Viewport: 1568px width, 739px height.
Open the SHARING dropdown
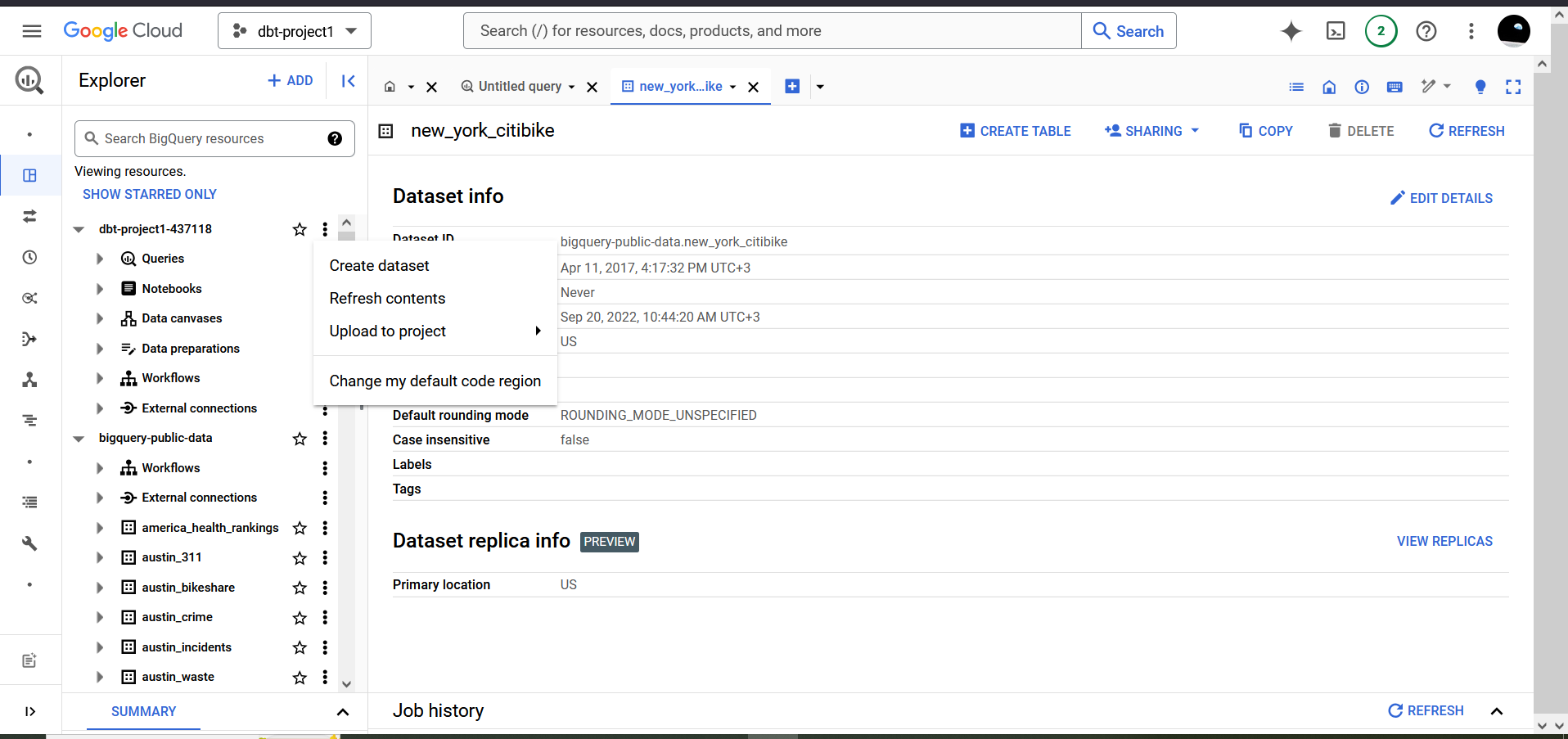(x=1151, y=131)
